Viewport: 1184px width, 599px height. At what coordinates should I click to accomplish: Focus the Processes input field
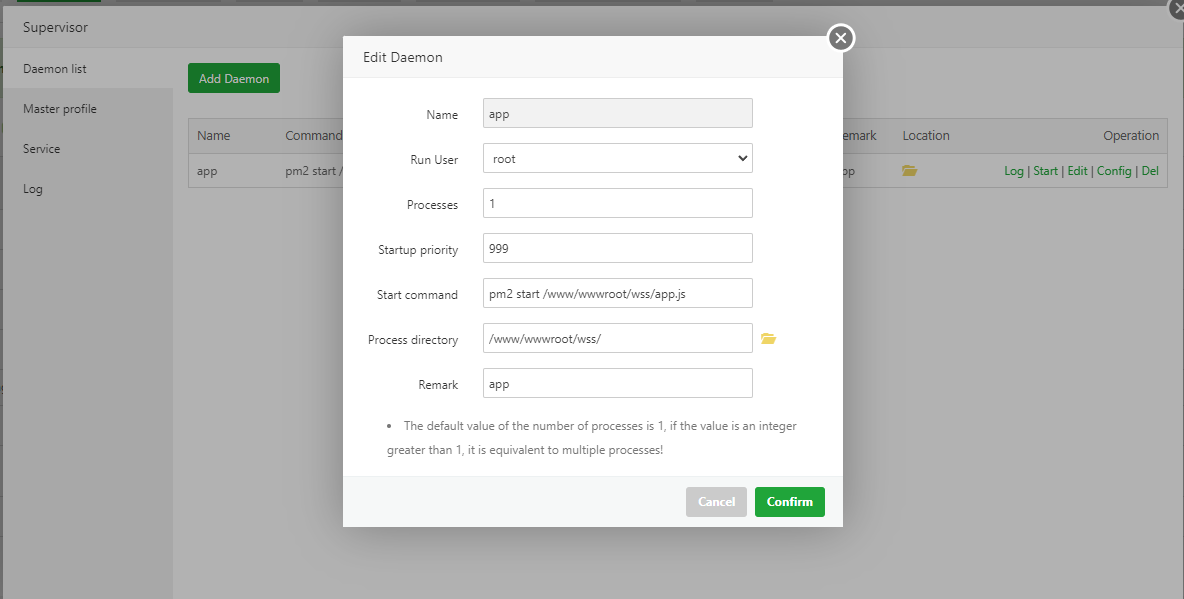pyautogui.click(x=617, y=203)
